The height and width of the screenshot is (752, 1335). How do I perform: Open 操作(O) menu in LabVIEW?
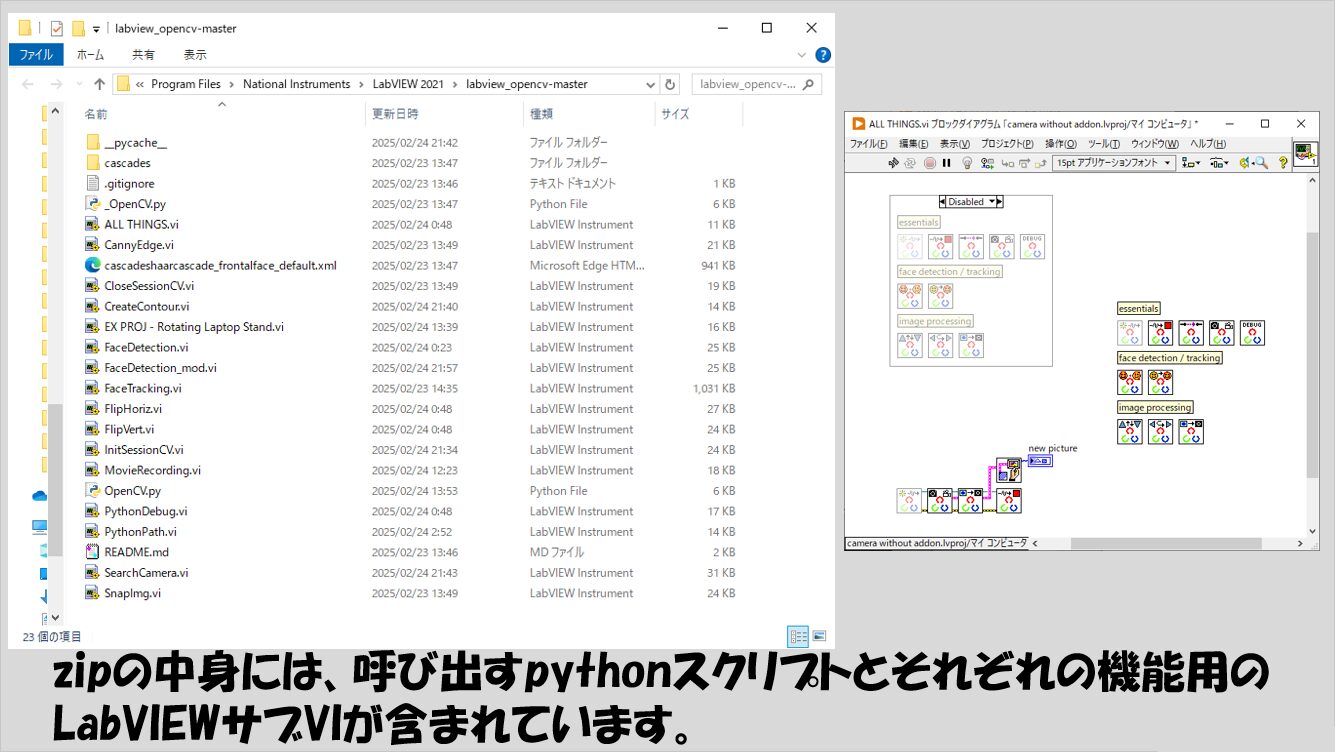click(1061, 144)
